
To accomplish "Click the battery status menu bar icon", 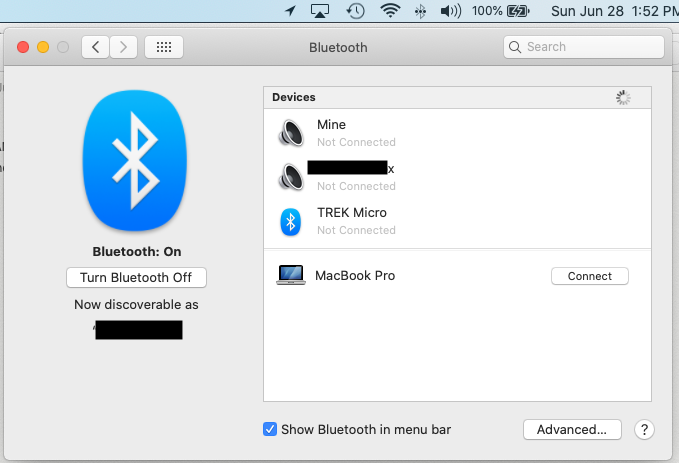I will pos(518,10).
